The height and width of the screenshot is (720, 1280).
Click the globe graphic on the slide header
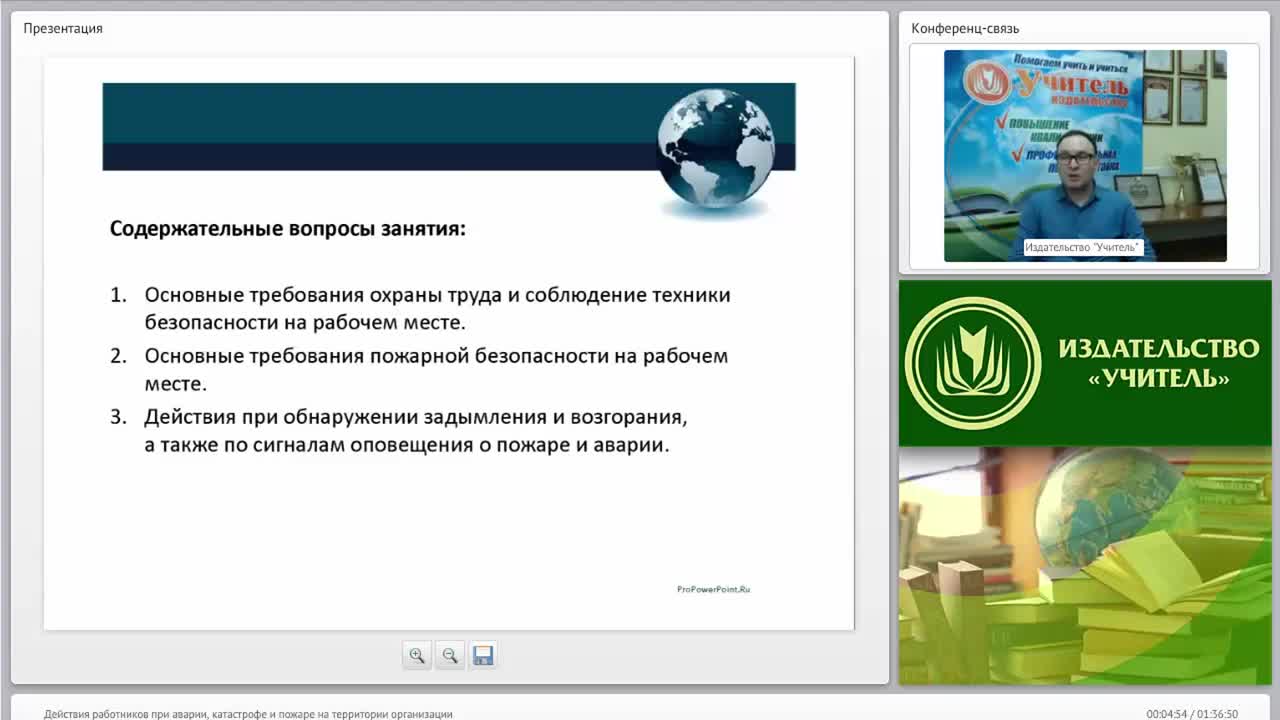click(x=716, y=149)
